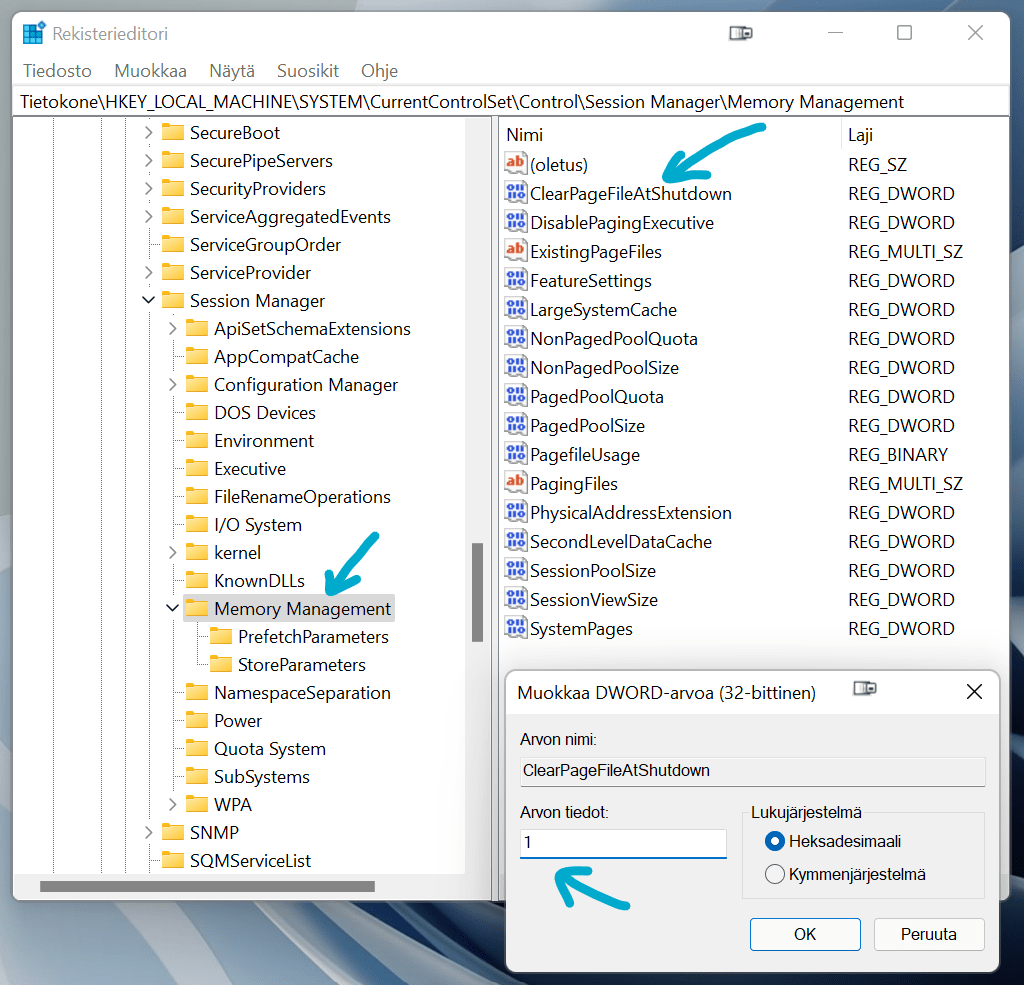Click the SecureBoot folder icon
1024x985 pixels.
point(172,133)
